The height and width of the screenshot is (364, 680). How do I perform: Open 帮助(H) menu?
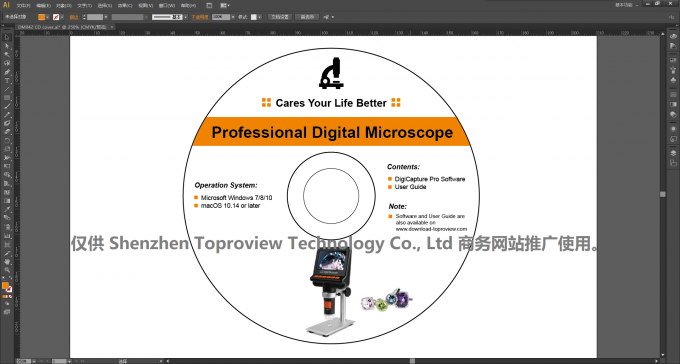click(x=188, y=6)
